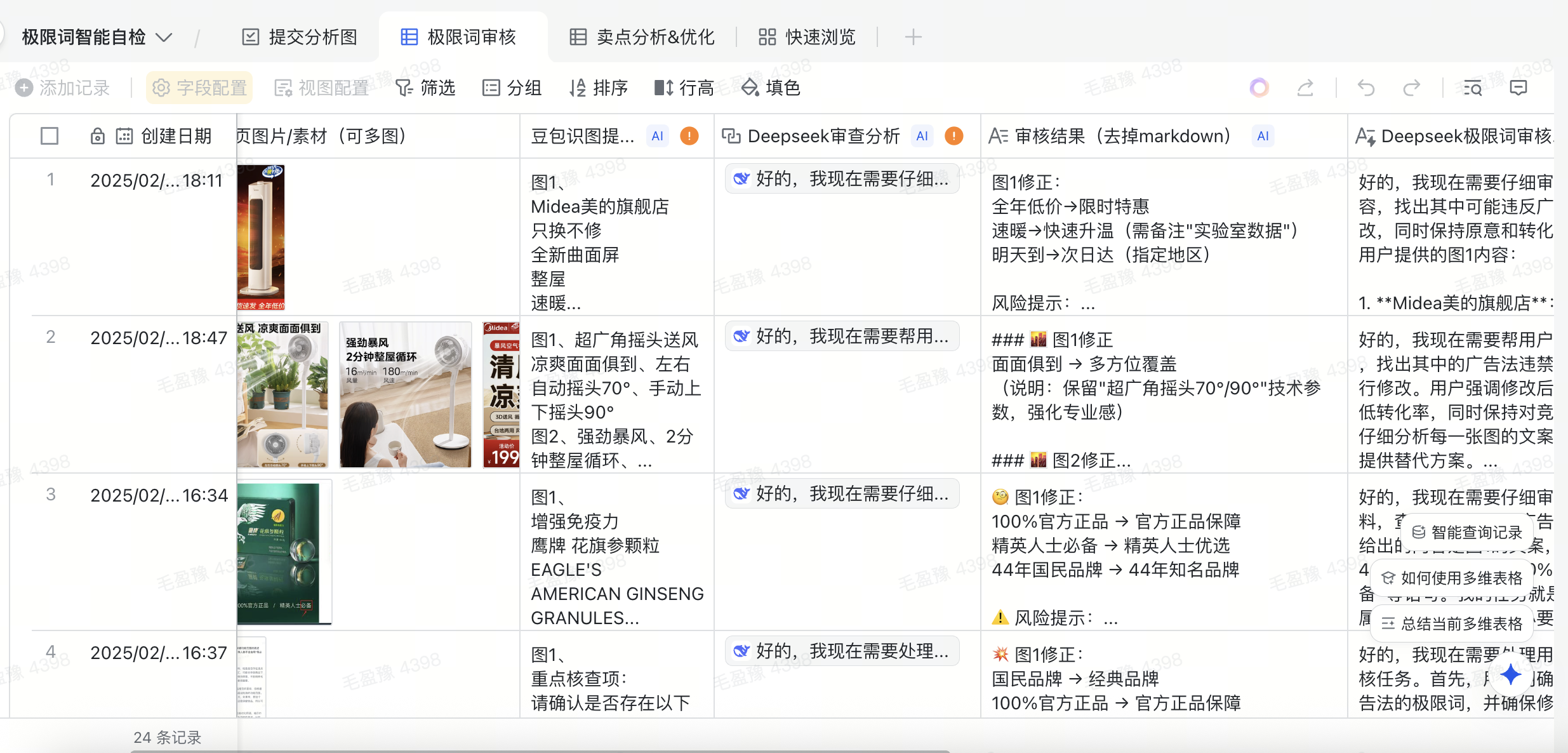The height and width of the screenshot is (753, 1568).
Task: Click the orange warning icon beside Deepseek审查分析
Action: click(x=953, y=136)
